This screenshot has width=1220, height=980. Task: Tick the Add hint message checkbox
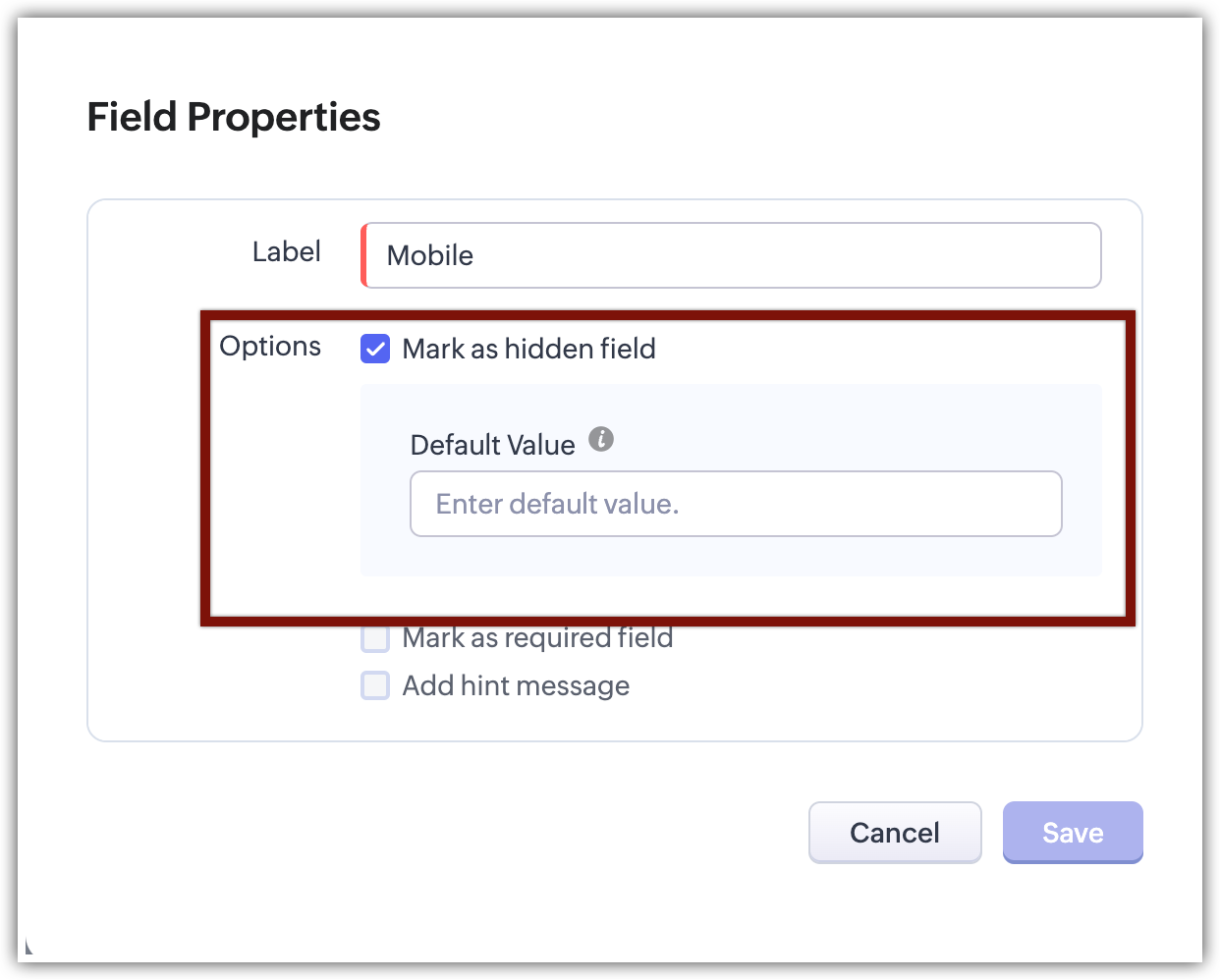(x=375, y=685)
